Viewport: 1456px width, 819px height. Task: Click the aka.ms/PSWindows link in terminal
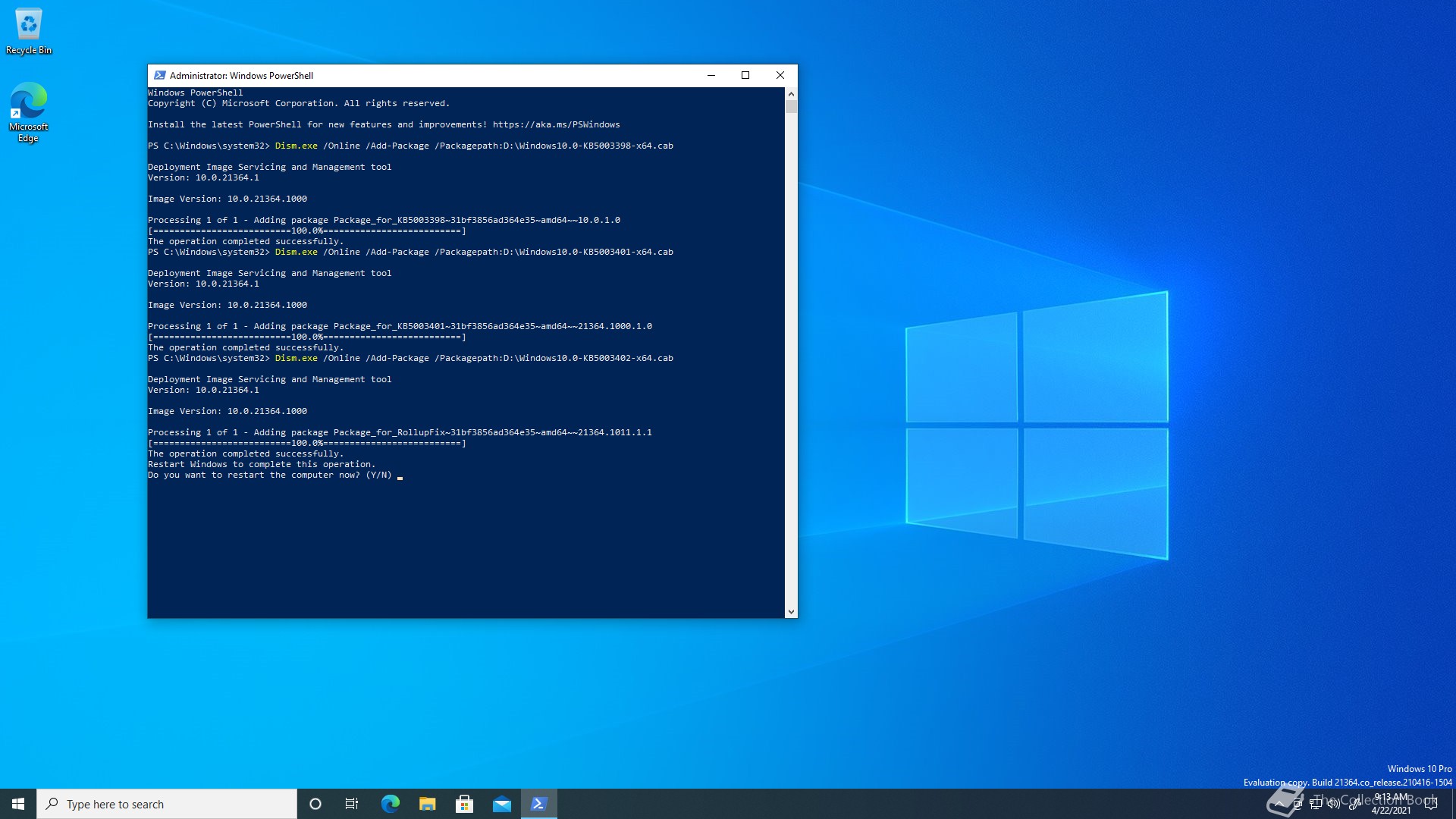[x=555, y=124]
